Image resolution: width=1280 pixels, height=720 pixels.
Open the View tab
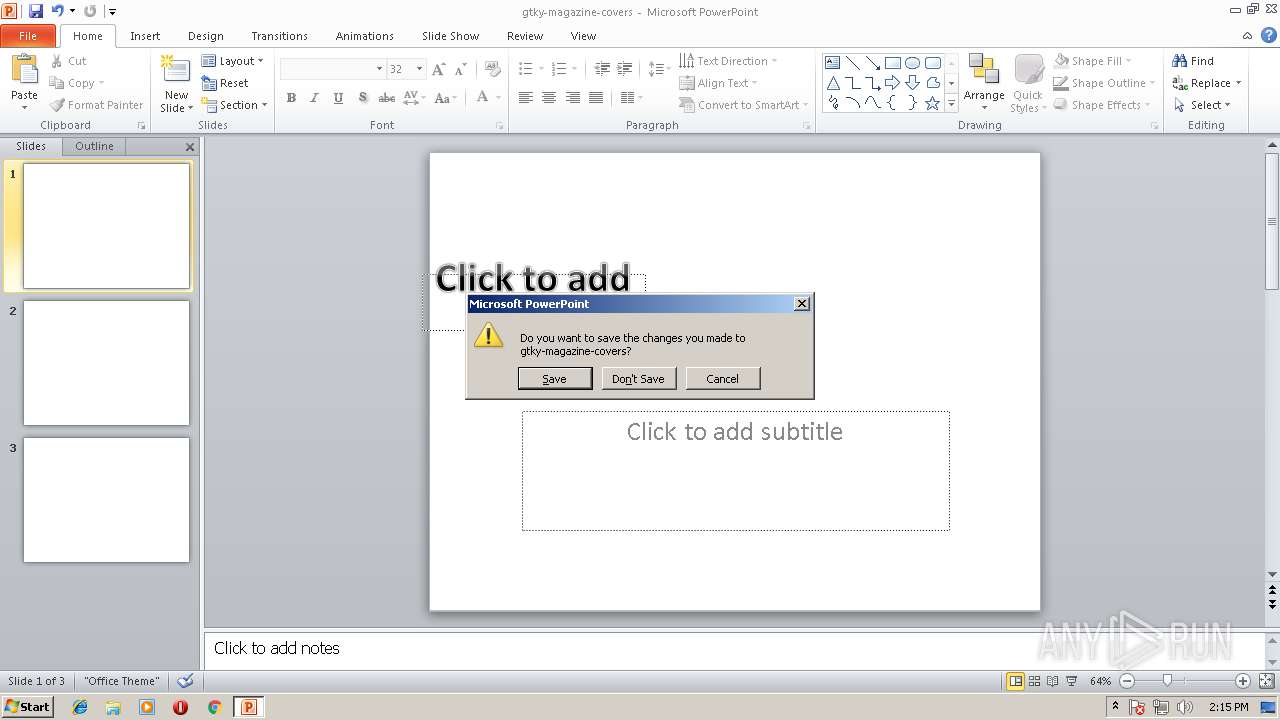click(583, 36)
